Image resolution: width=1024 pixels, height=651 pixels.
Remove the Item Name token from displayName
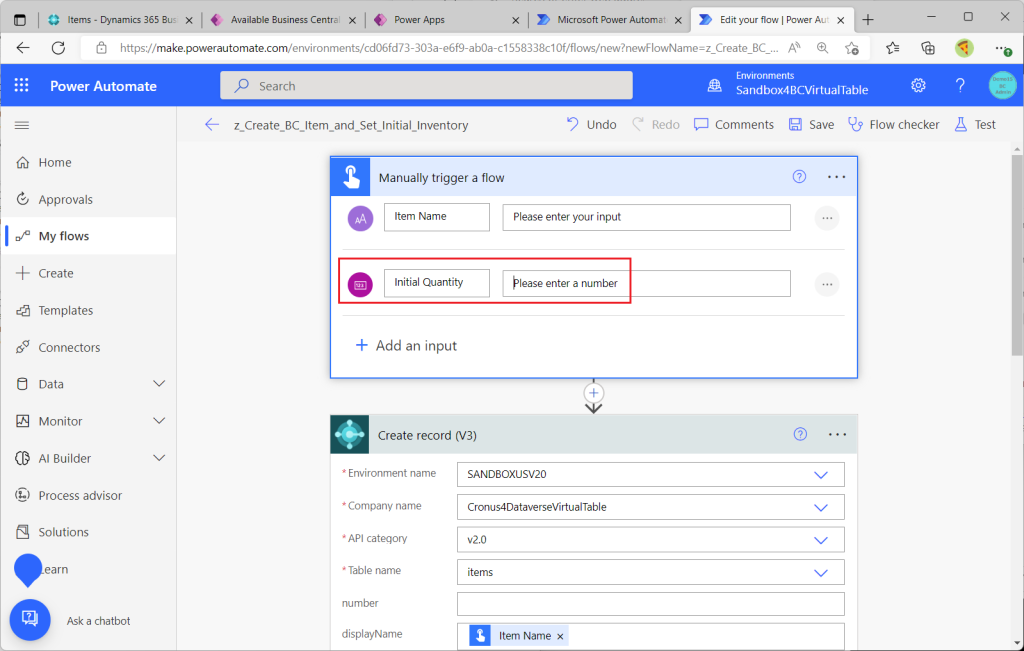pyautogui.click(x=560, y=636)
